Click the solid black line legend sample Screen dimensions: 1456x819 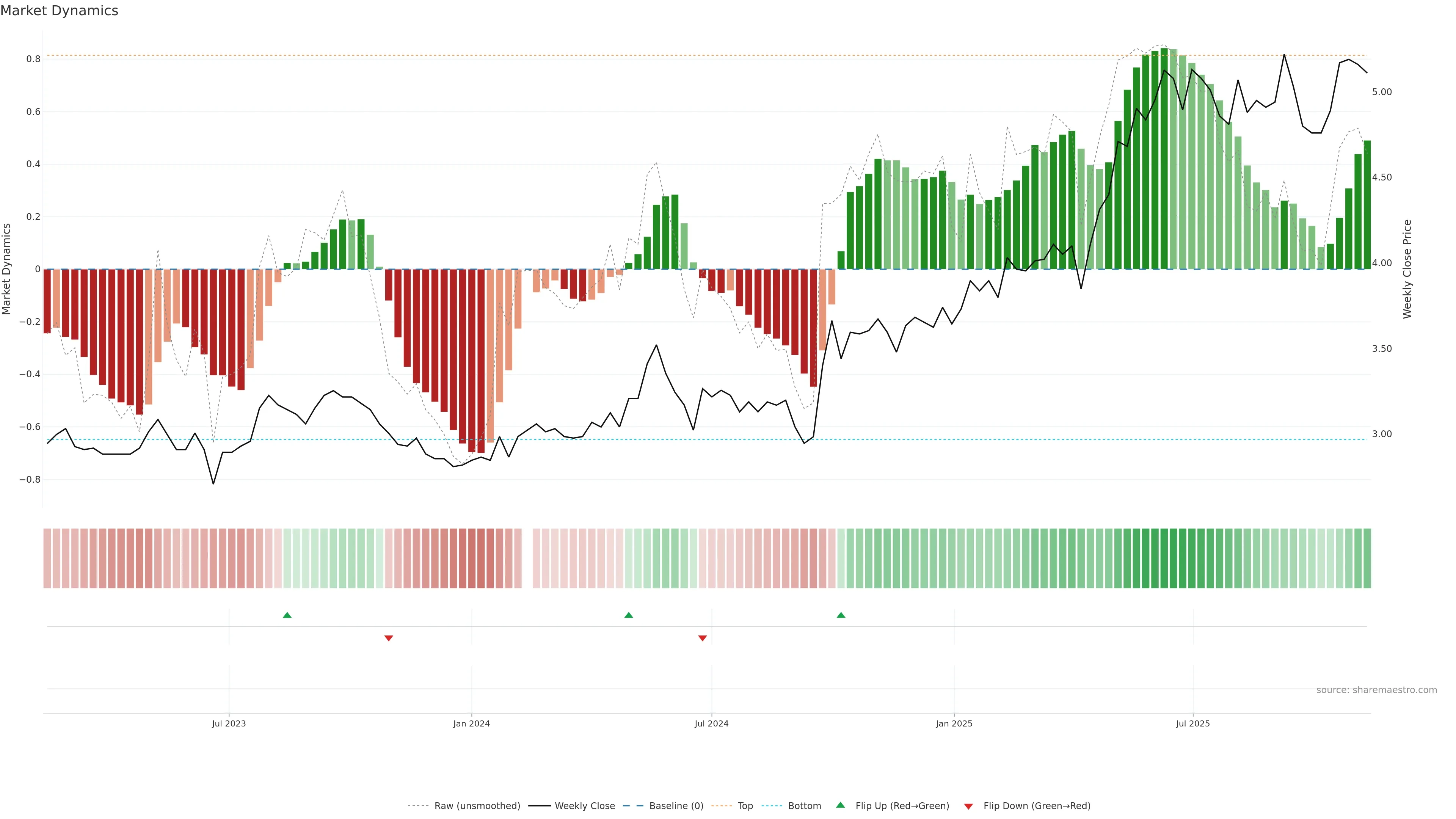tap(539, 806)
